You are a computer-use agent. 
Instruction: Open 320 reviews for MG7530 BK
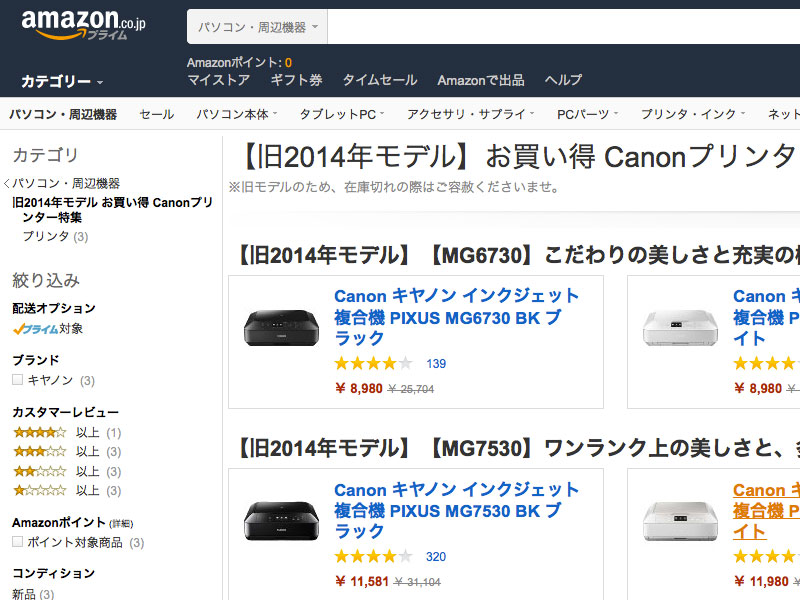coord(436,557)
